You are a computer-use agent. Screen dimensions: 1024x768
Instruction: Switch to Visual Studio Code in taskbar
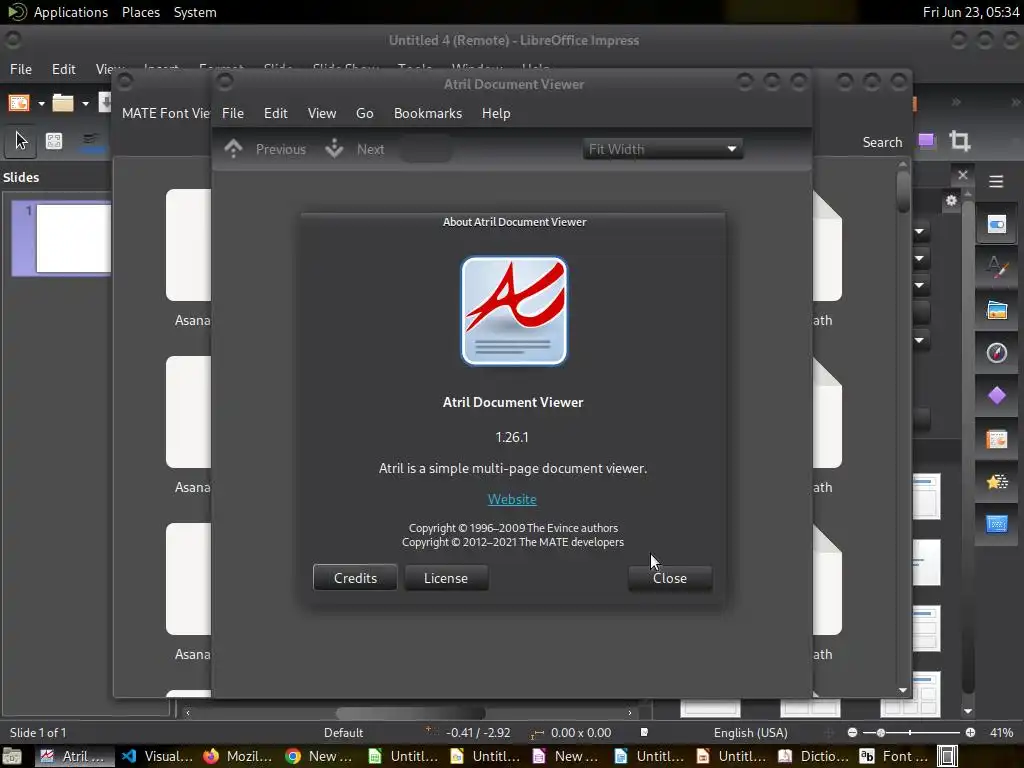click(x=157, y=756)
